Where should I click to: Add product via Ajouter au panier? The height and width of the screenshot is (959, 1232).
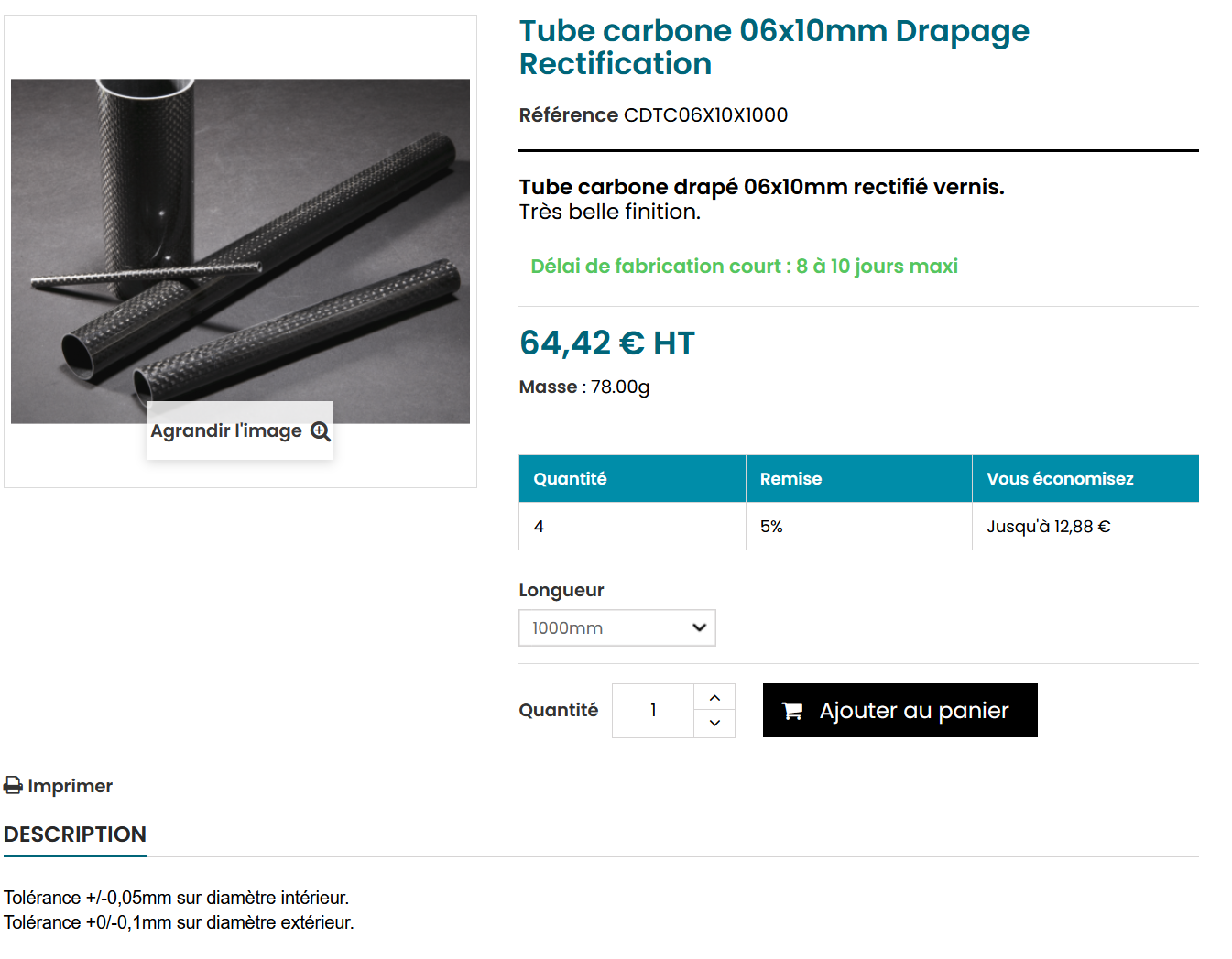pyautogui.click(x=900, y=711)
